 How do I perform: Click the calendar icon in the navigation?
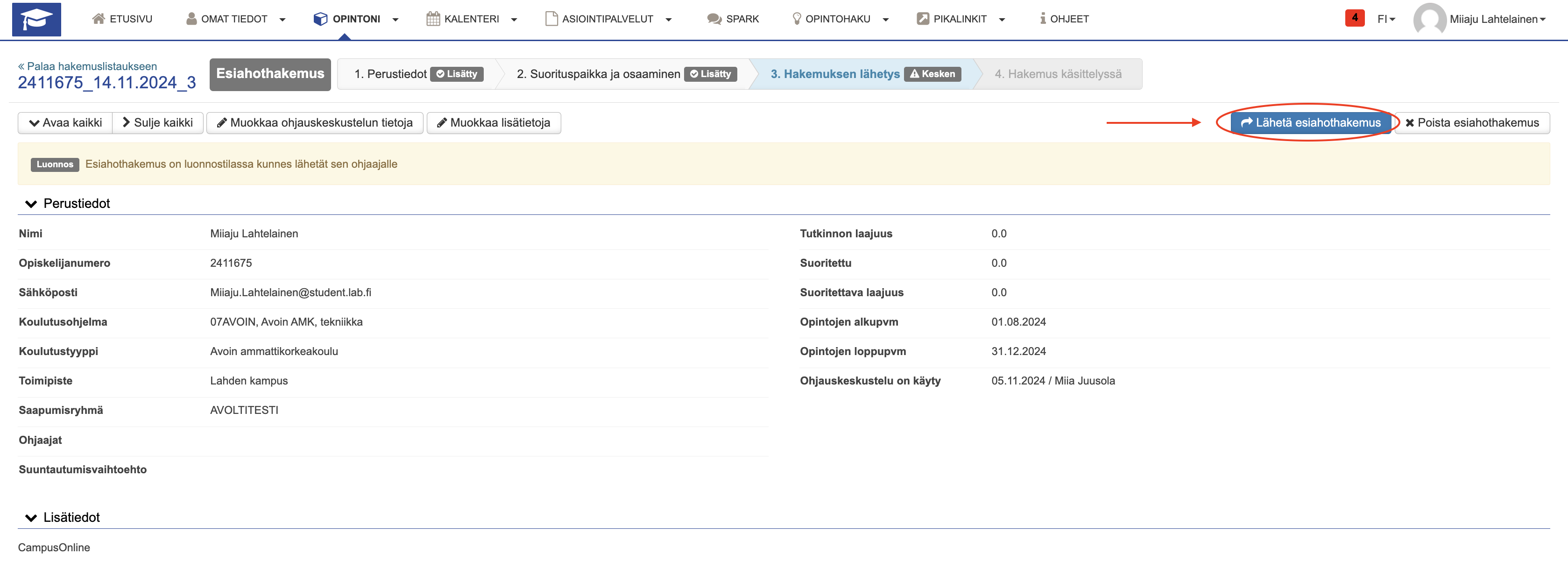(x=433, y=19)
